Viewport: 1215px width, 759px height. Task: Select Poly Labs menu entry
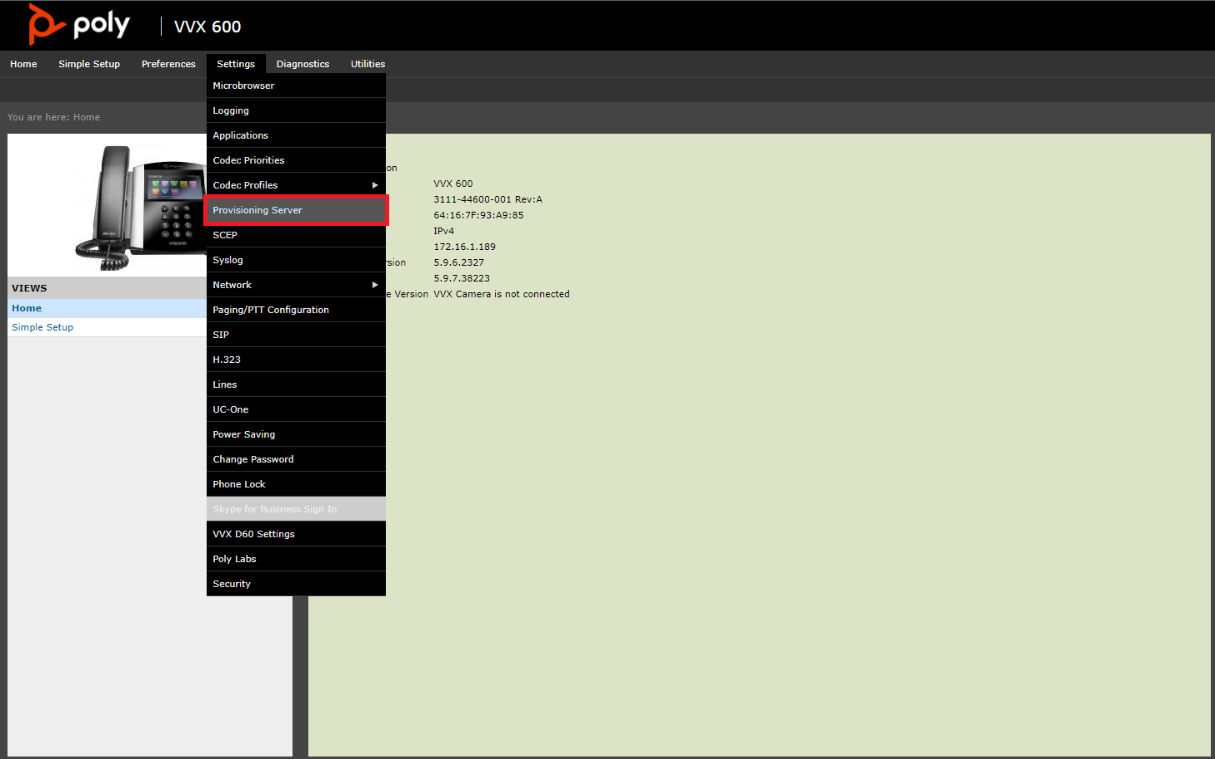tap(296, 559)
